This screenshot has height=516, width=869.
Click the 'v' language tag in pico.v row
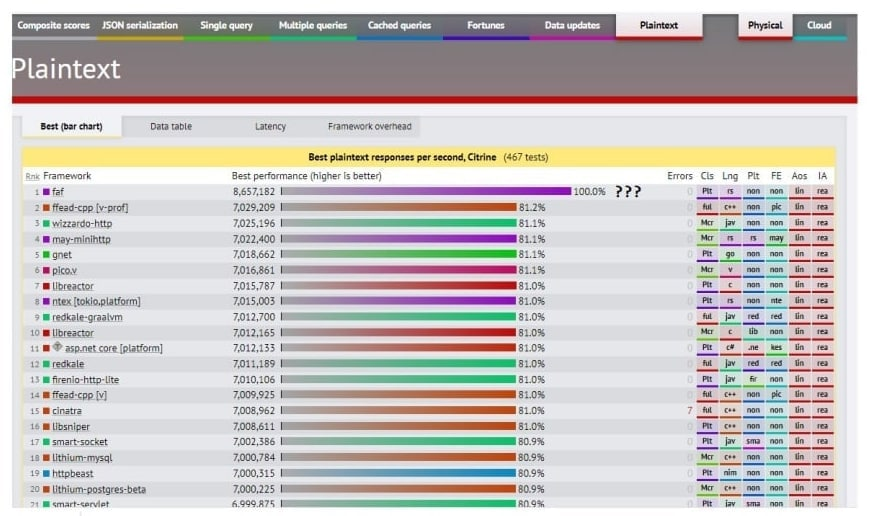tap(730, 269)
